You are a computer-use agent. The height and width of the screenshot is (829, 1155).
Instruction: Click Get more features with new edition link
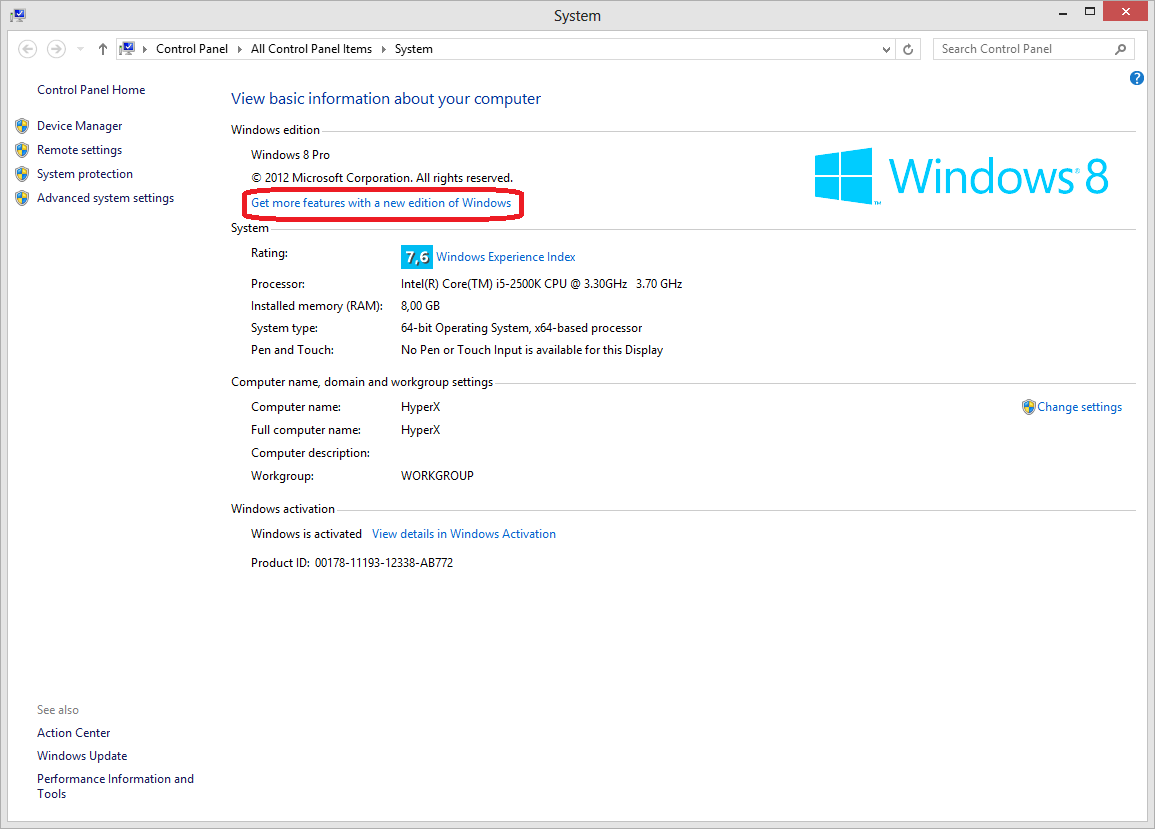[381, 203]
